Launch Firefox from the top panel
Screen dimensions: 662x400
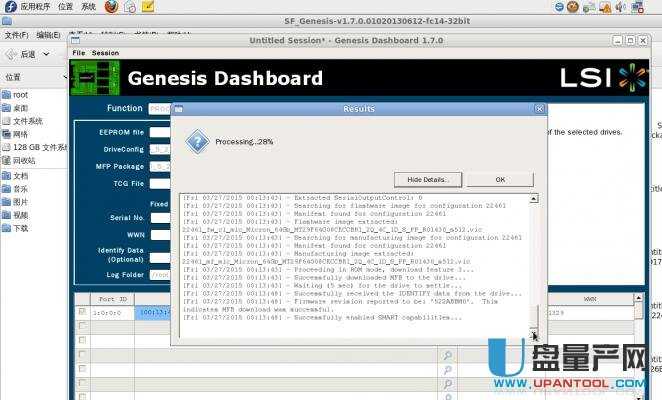pyautogui.click(x=110, y=6)
